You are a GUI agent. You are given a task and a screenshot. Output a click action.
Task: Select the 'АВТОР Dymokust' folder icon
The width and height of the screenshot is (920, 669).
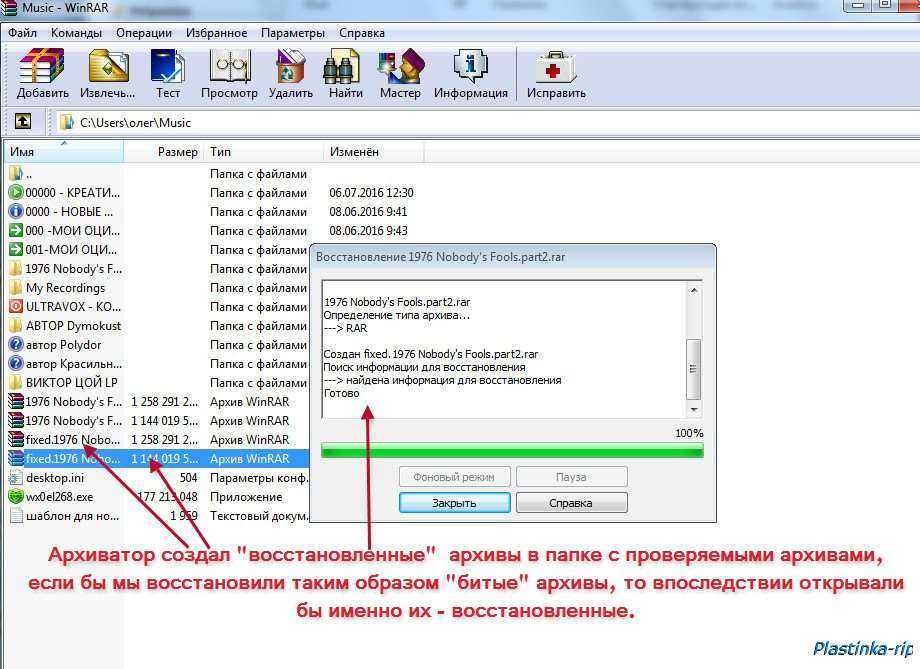click(x=16, y=326)
